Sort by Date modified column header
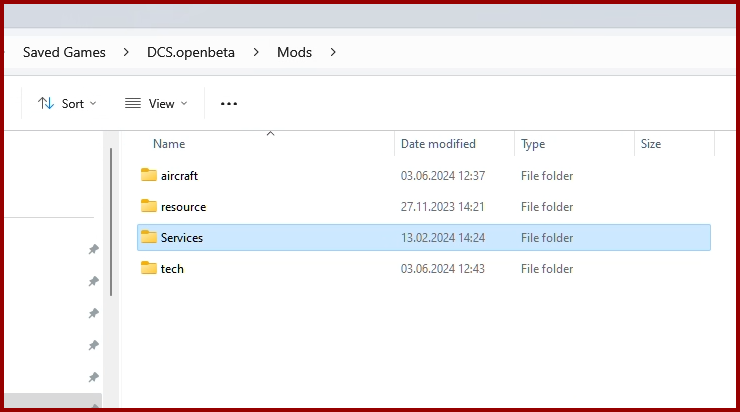This screenshot has height=412, width=740. pos(438,144)
